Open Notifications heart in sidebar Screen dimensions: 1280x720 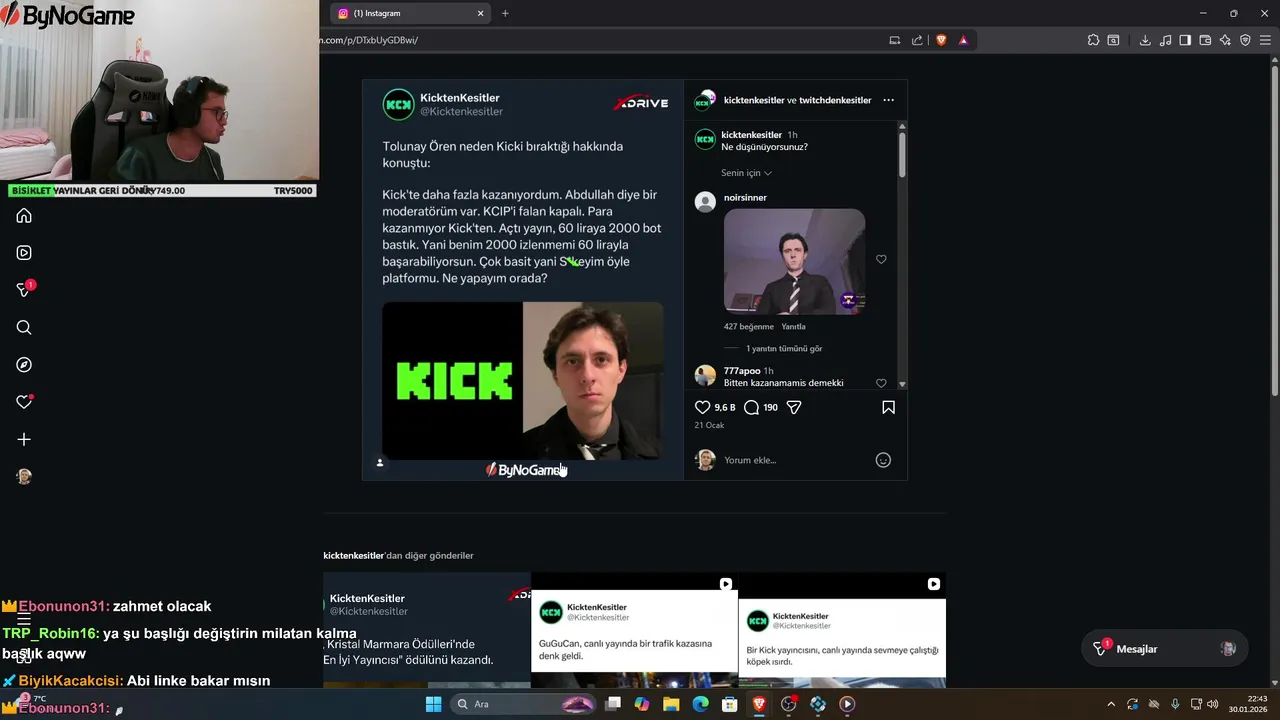24,402
